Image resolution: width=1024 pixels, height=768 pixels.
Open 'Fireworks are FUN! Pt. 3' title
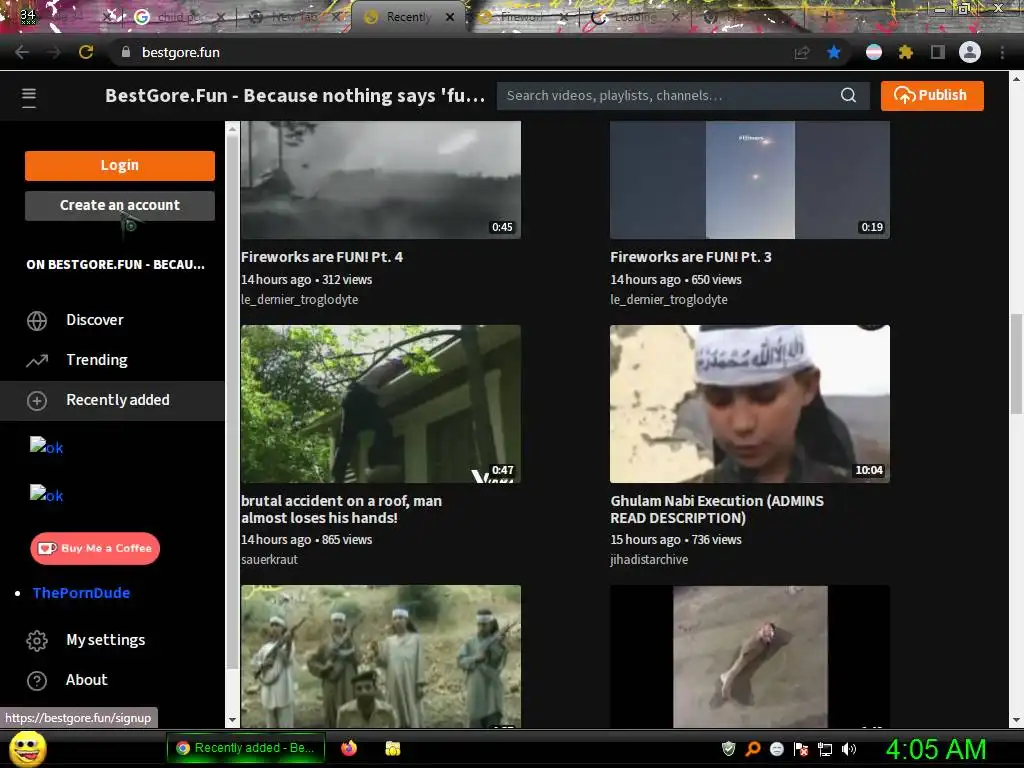tap(690, 257)
